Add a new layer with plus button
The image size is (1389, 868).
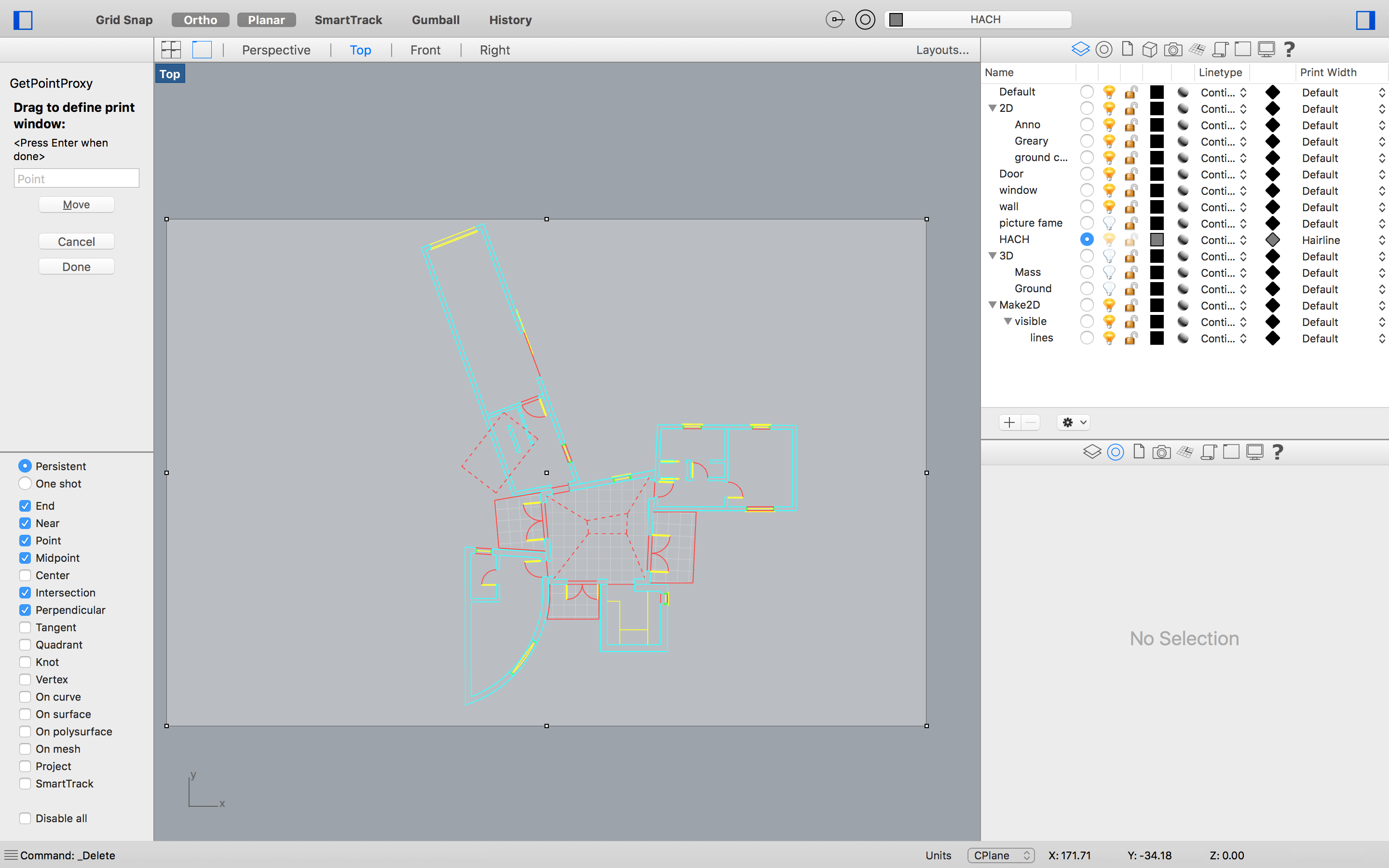(x=1009, y=422)
